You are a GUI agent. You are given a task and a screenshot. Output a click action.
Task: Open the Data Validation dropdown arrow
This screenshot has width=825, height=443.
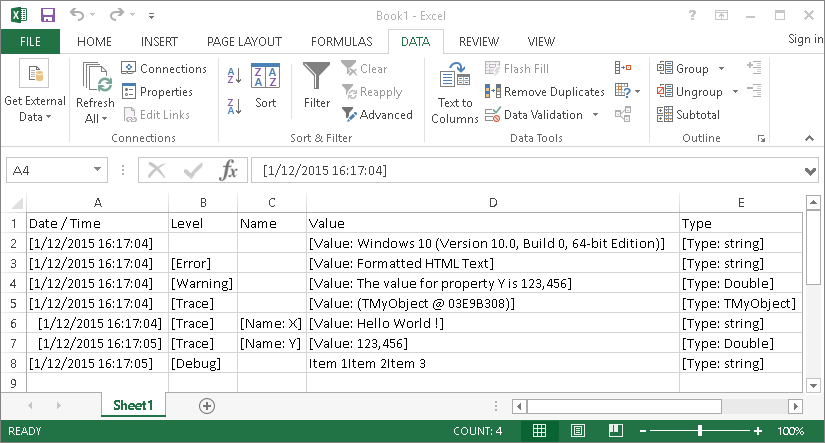pos(596,115)
